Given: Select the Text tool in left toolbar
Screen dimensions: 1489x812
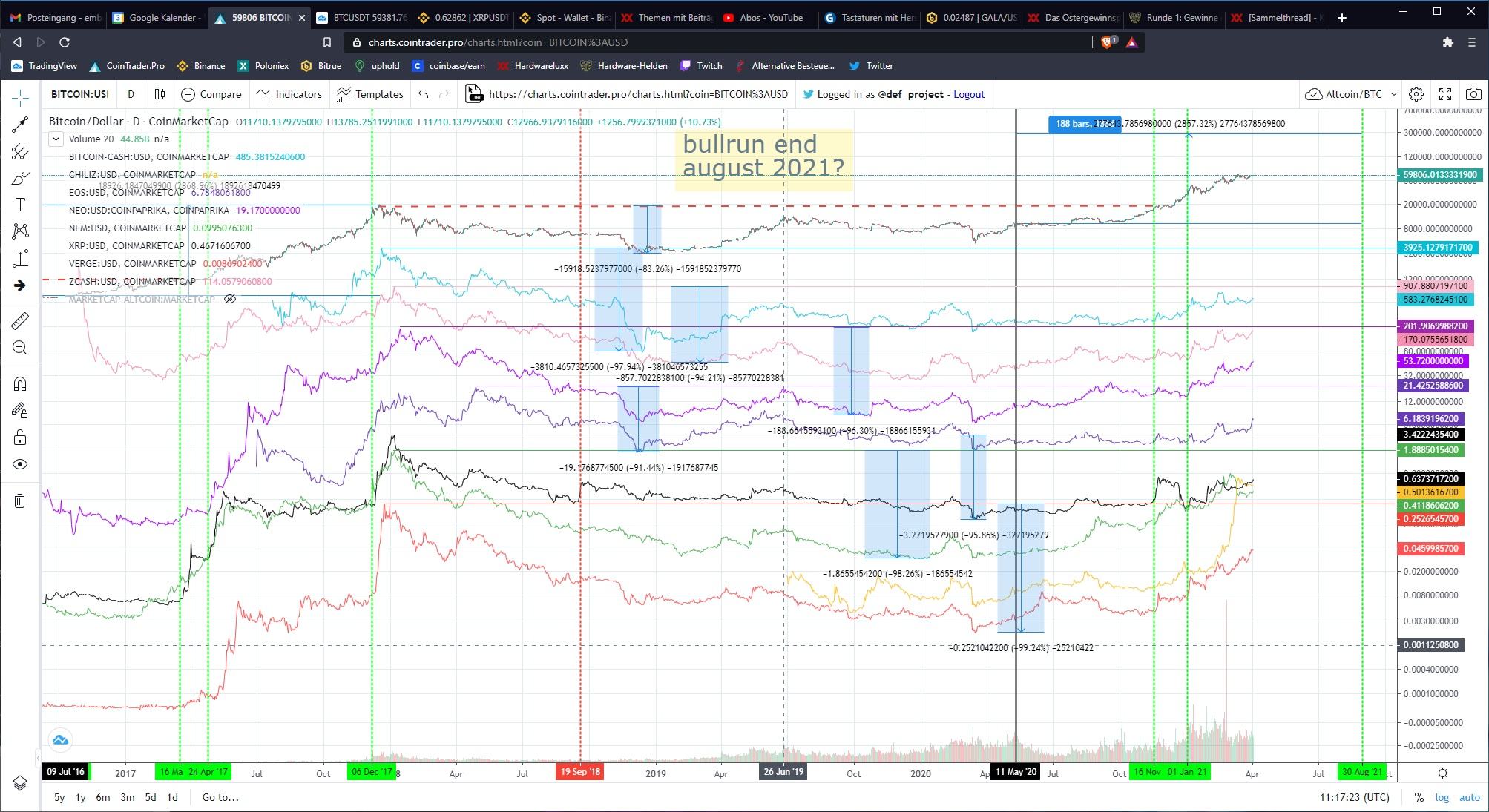Looking at the screenshot, I should click(x=20, y=205).
